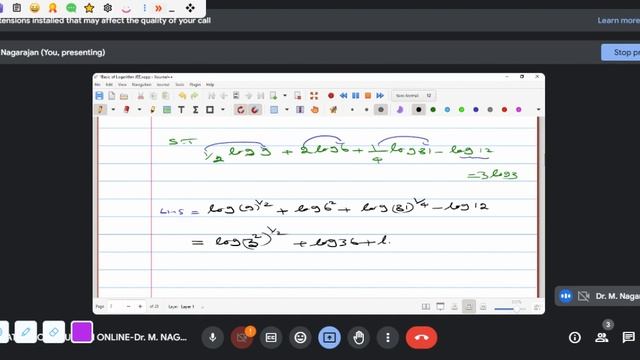
Task: Select the Highlighter tool
Action: 153,109
